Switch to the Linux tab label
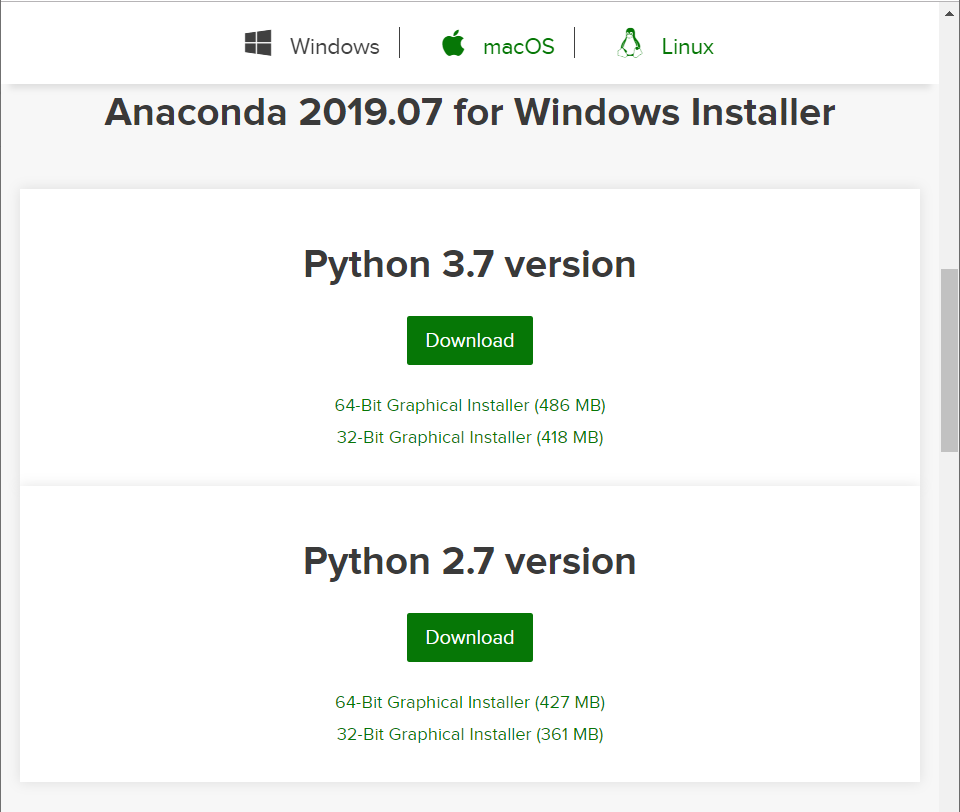960x812 pixels. click(687, 47)
